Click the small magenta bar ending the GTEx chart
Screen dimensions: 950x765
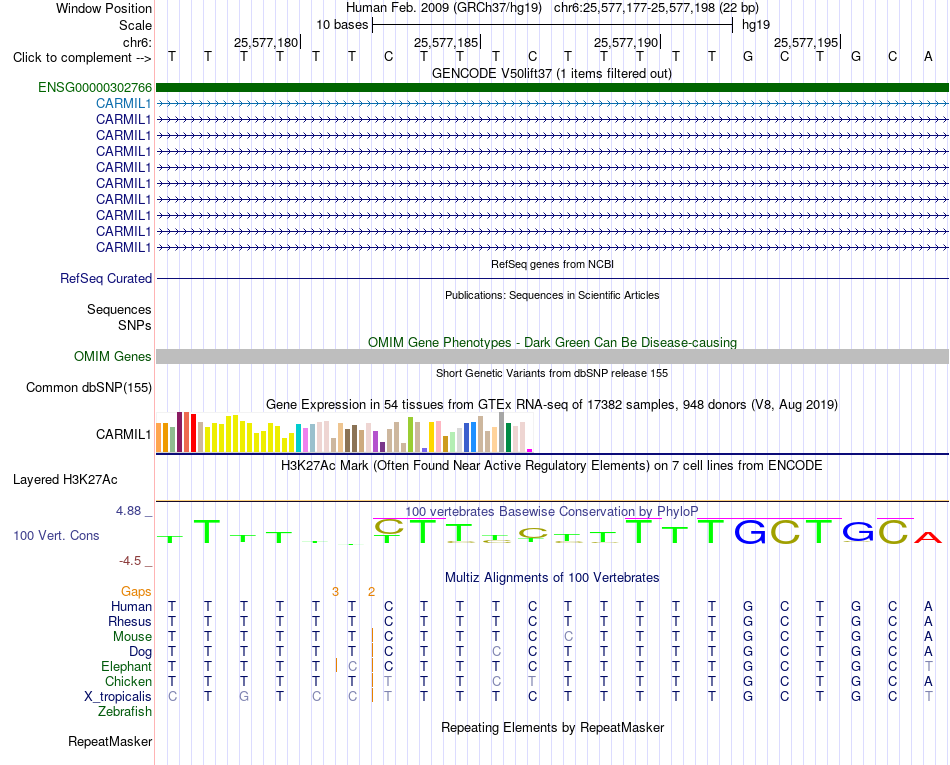(x=530, y=450)
